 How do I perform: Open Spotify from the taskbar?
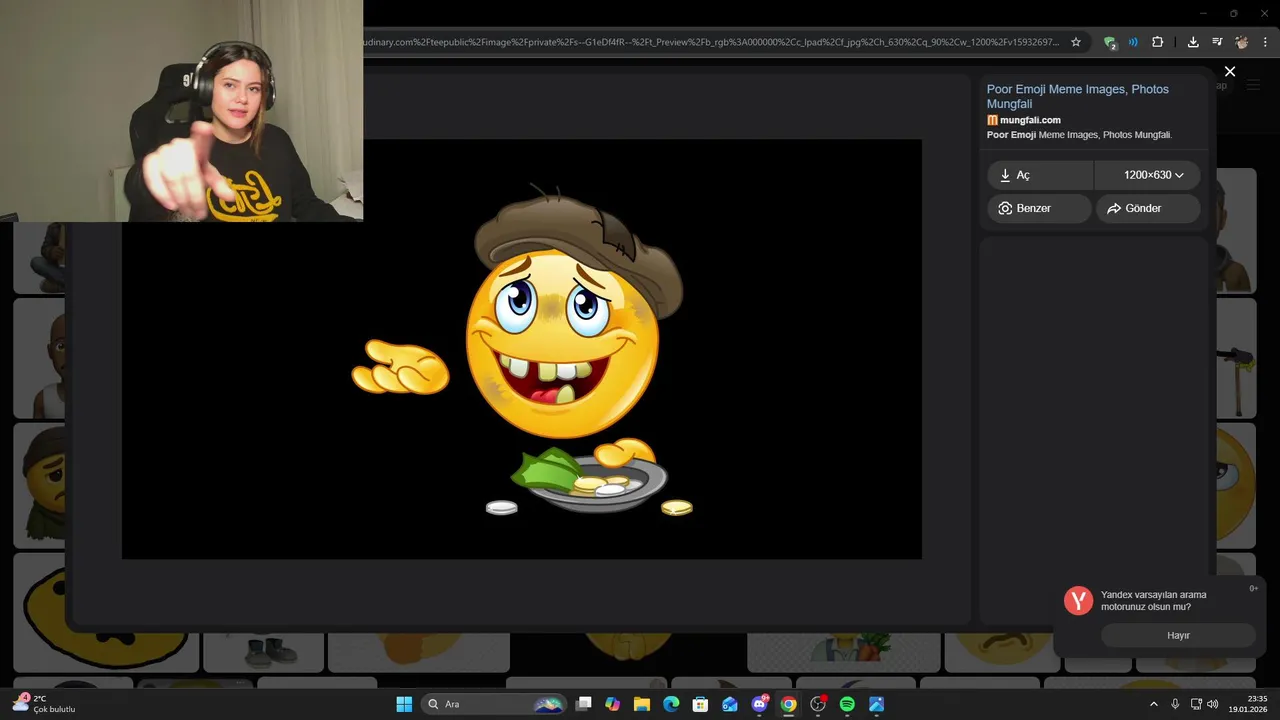tap(847, 704)
